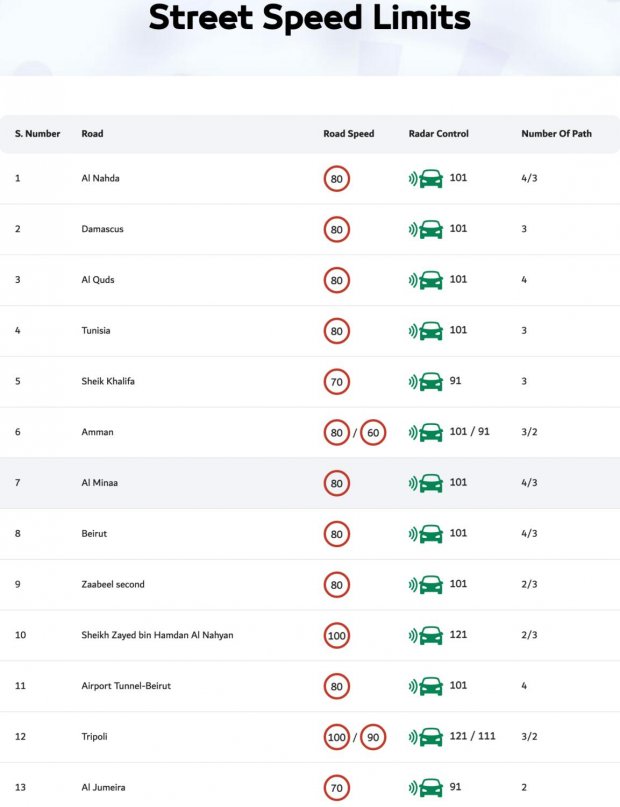Click the radar car icon in Al Minaa row
The image size is (620, 807).
pos(426,483)
